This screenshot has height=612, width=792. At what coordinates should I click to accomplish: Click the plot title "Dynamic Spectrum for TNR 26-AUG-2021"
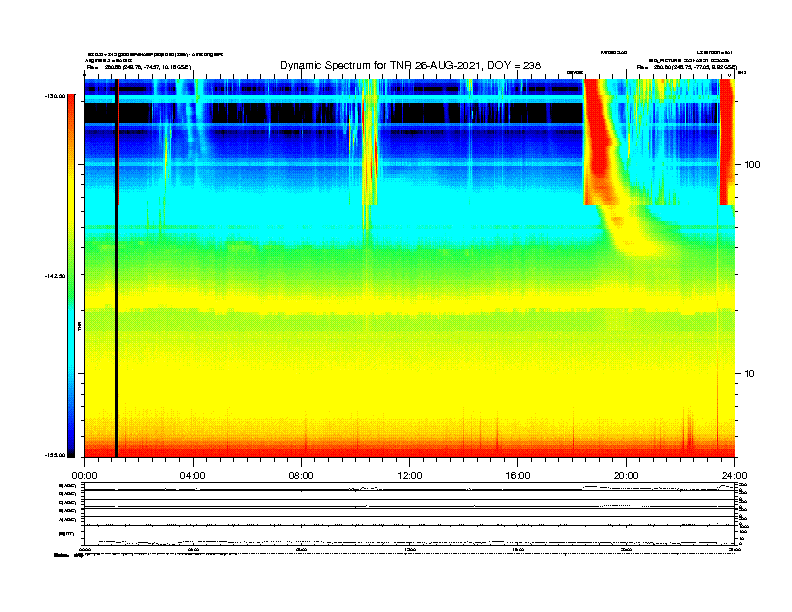[380, 66]
